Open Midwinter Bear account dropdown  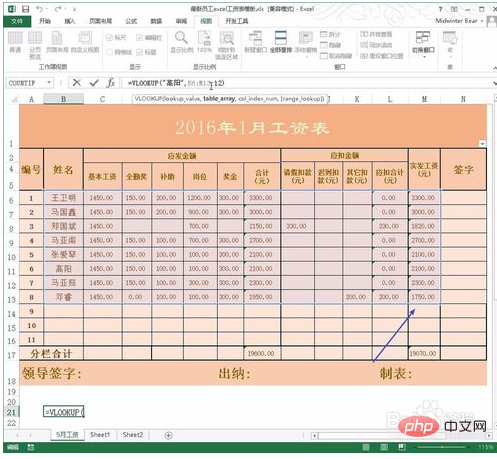[x=459, y=21]
